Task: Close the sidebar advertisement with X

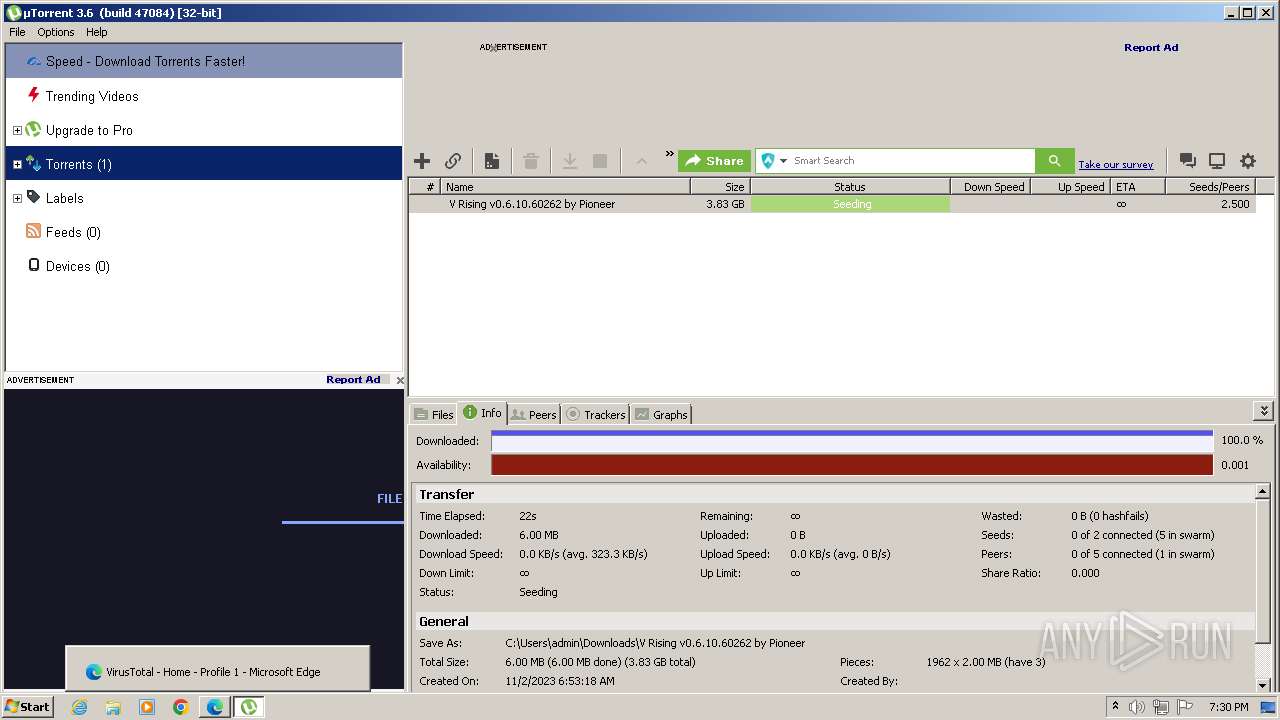Action: [400, 380]
